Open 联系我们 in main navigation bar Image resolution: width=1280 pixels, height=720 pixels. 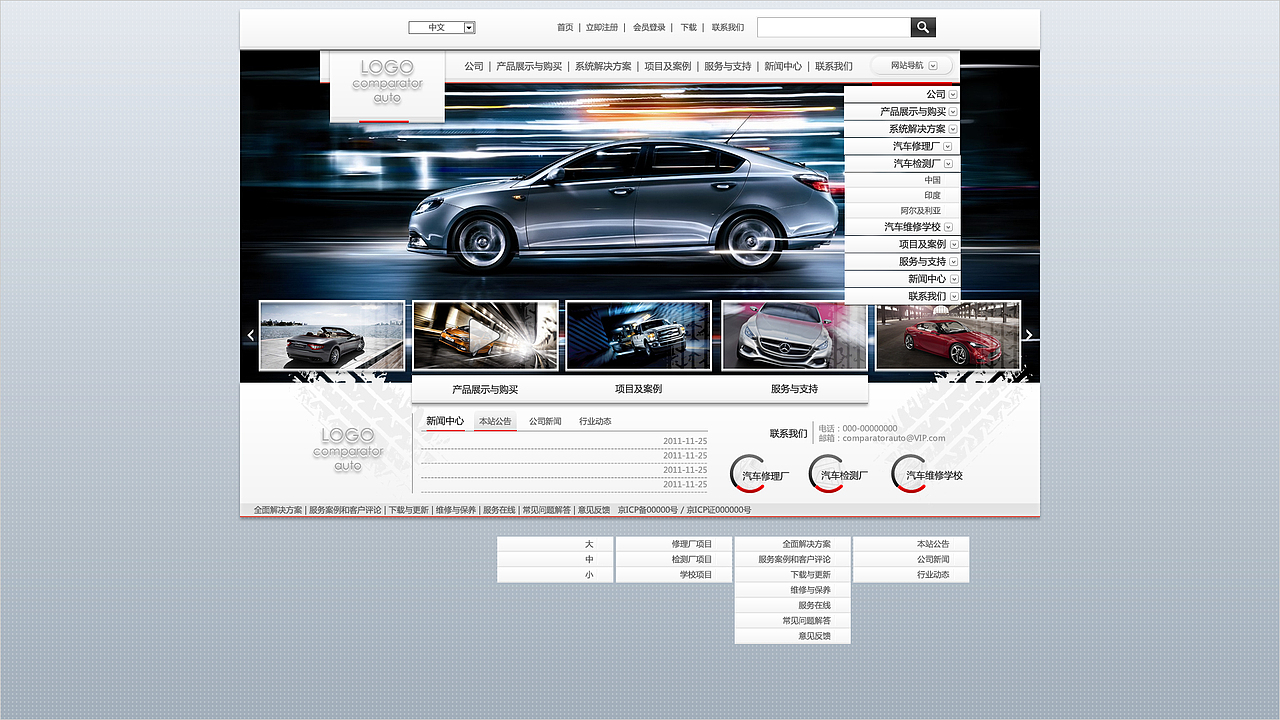click(x=834, y=66)
